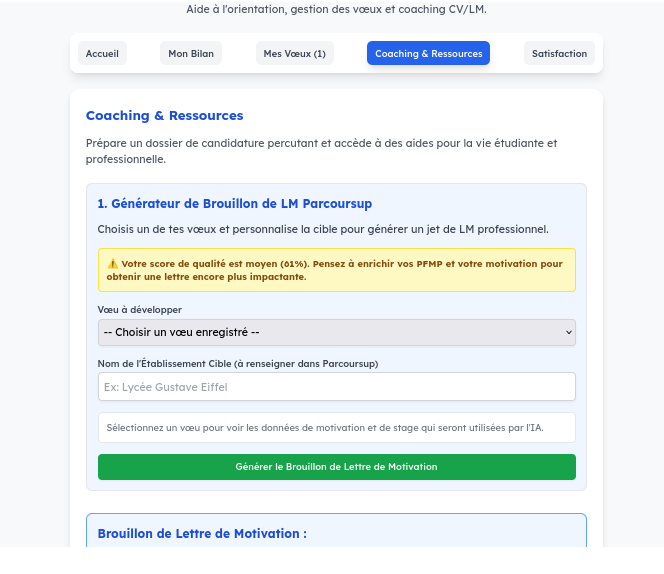The width and height of the screenshot is (664, 574).
Task: Switch to the Mes Vœux (1) tab
Action: 294,53
